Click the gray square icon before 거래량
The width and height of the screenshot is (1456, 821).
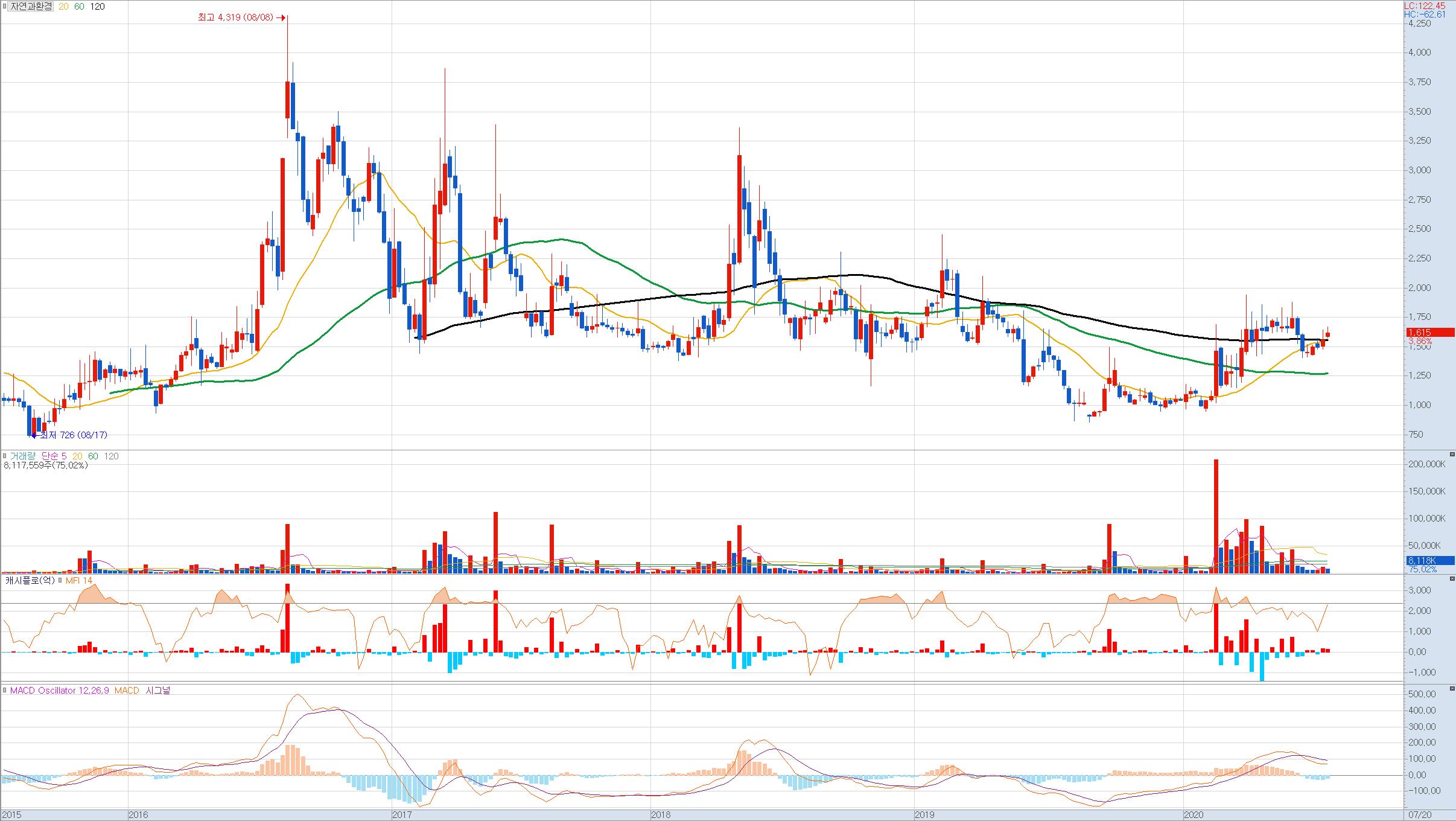tap(5, 456)
